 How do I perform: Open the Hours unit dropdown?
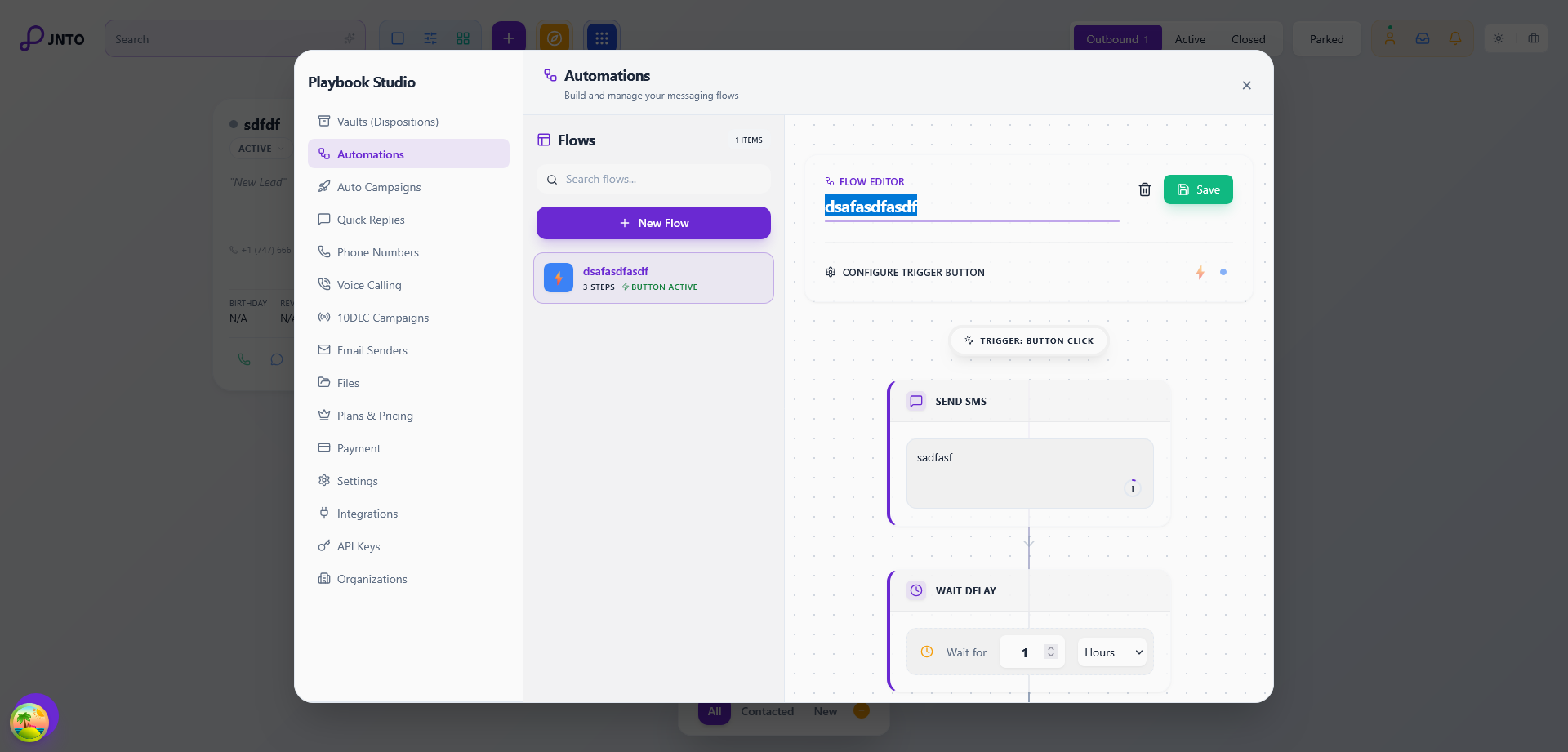1112,652
